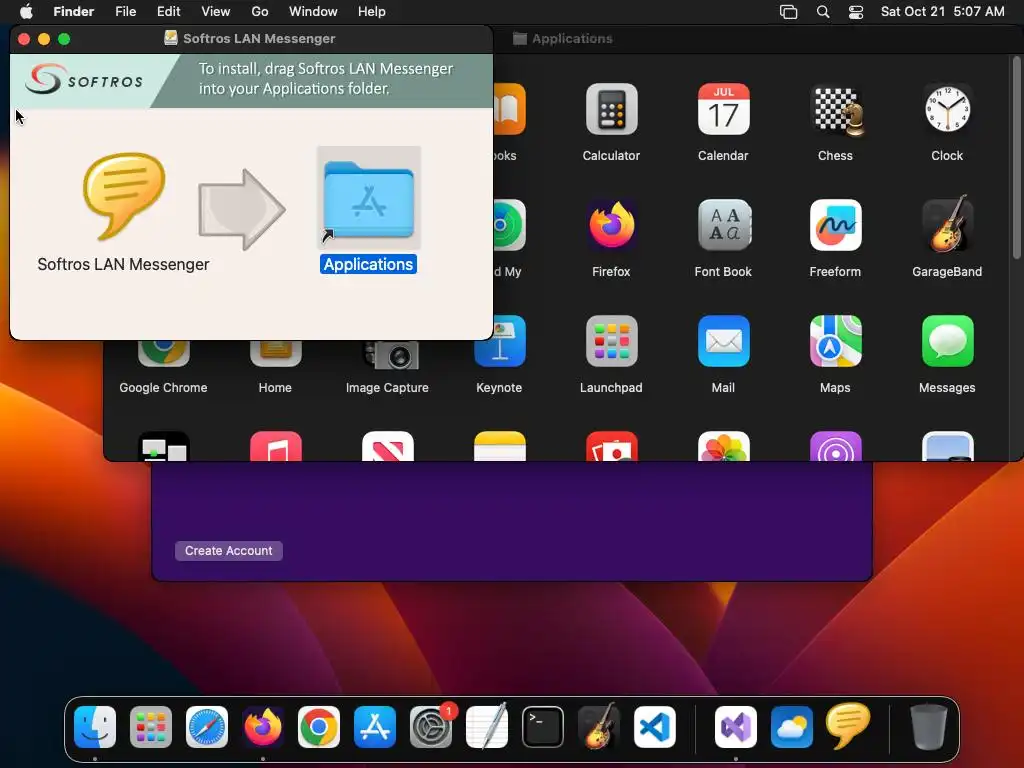Click the Applications window vertical scrollbar
The image size is (1024, 768).
(x=1016, y=157)
